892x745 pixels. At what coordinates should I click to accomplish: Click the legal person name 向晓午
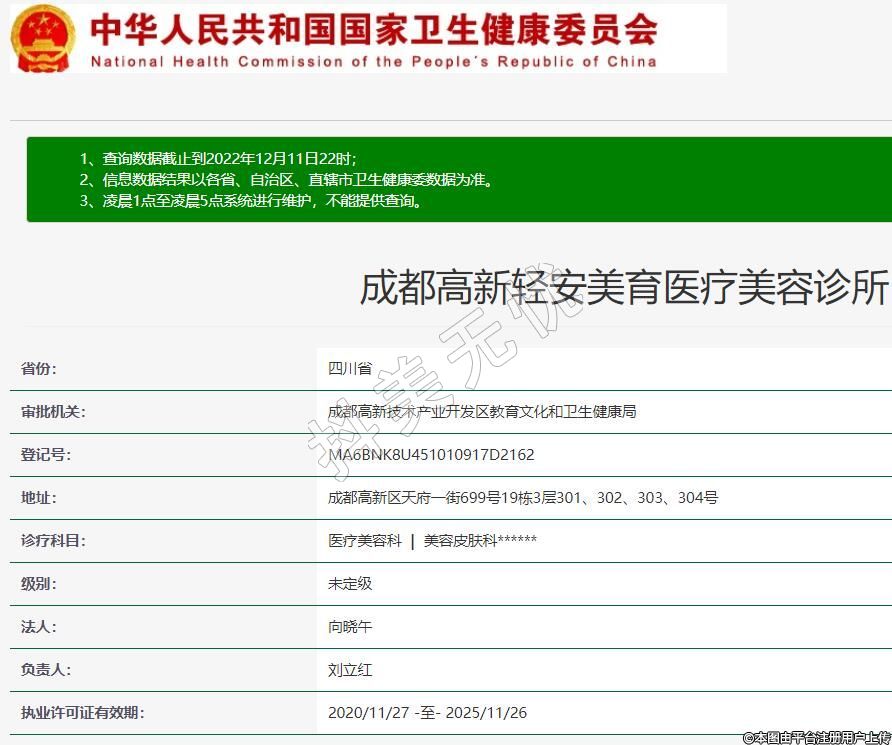pos(350,627)
